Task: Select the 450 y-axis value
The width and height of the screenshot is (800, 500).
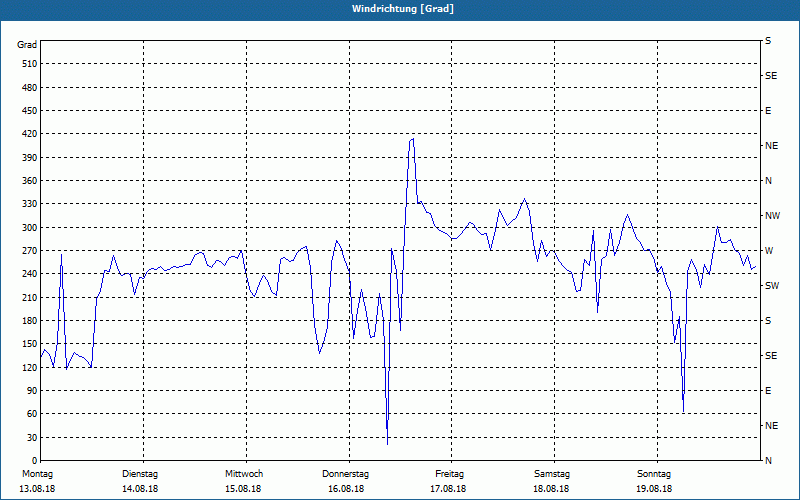Action: (30, 111)
